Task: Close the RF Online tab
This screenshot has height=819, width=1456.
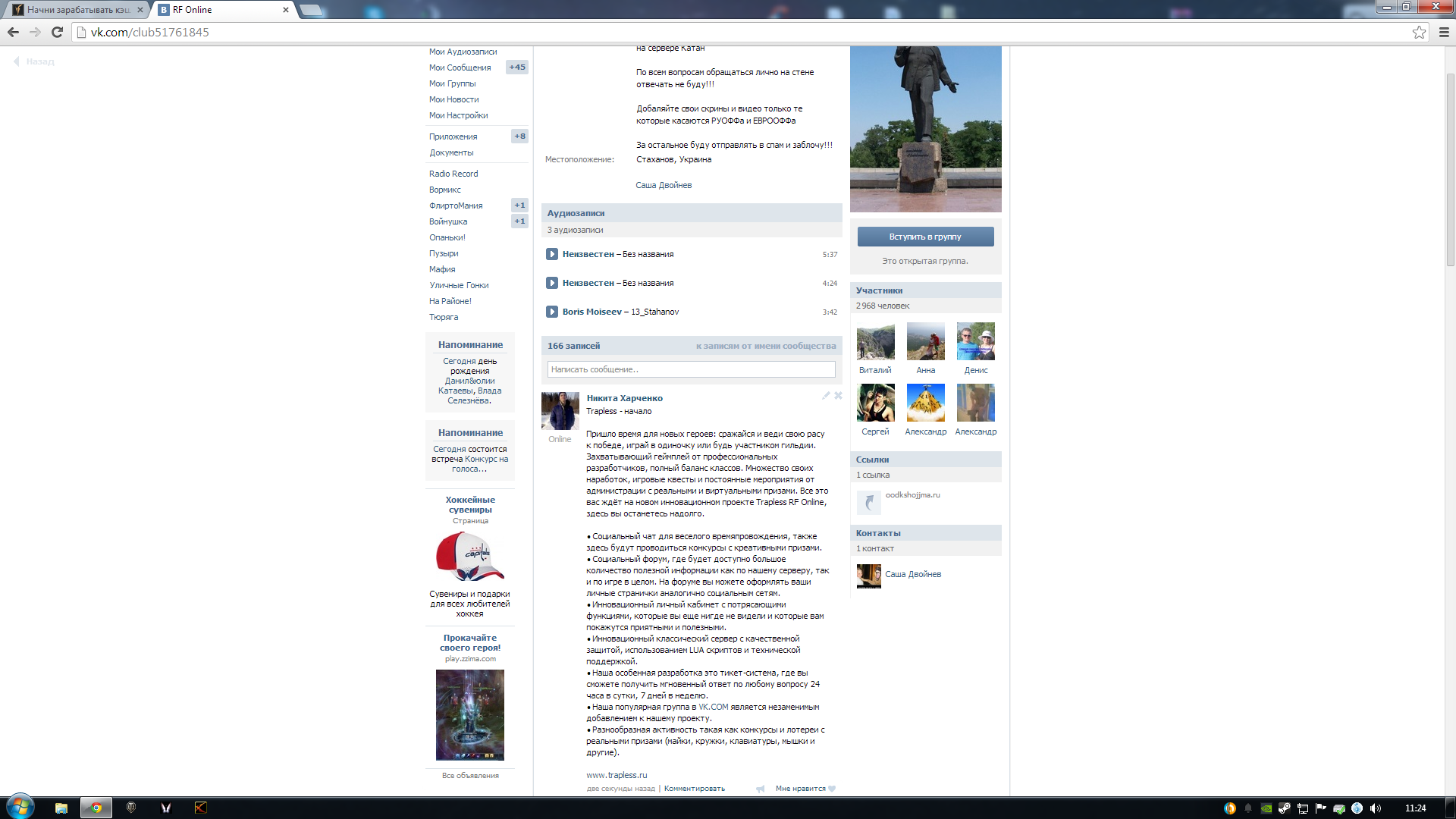Action: tap(286, 10)
